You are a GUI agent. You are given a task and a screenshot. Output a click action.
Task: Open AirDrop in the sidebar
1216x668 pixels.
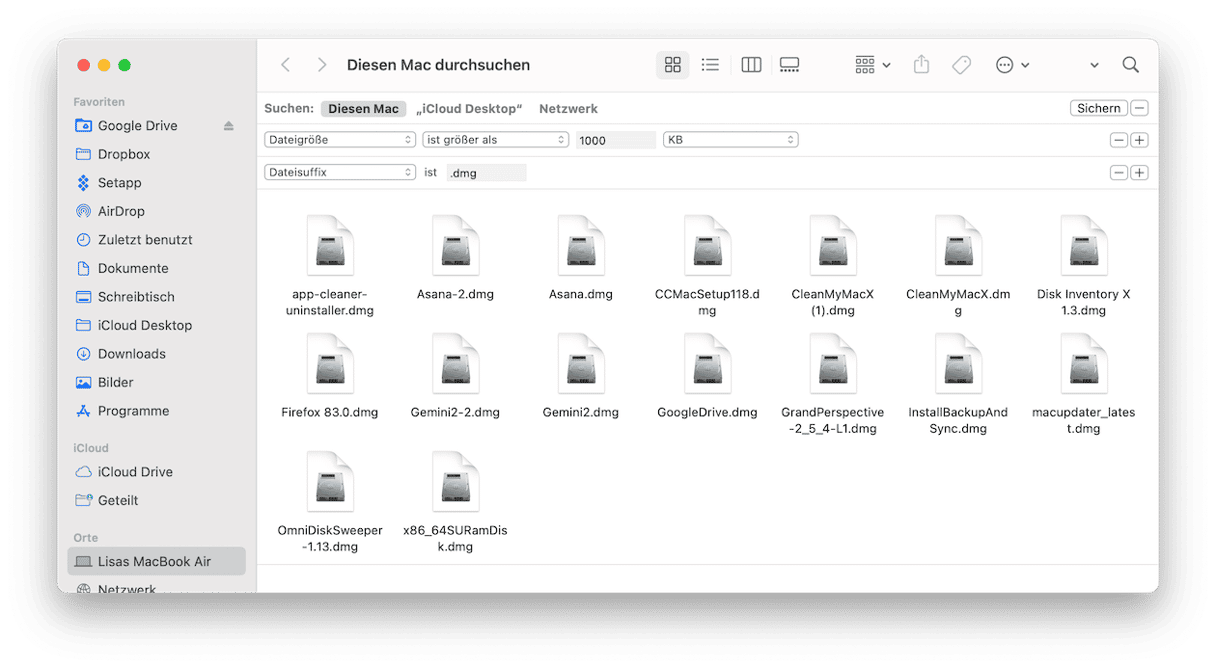(121, 211)
